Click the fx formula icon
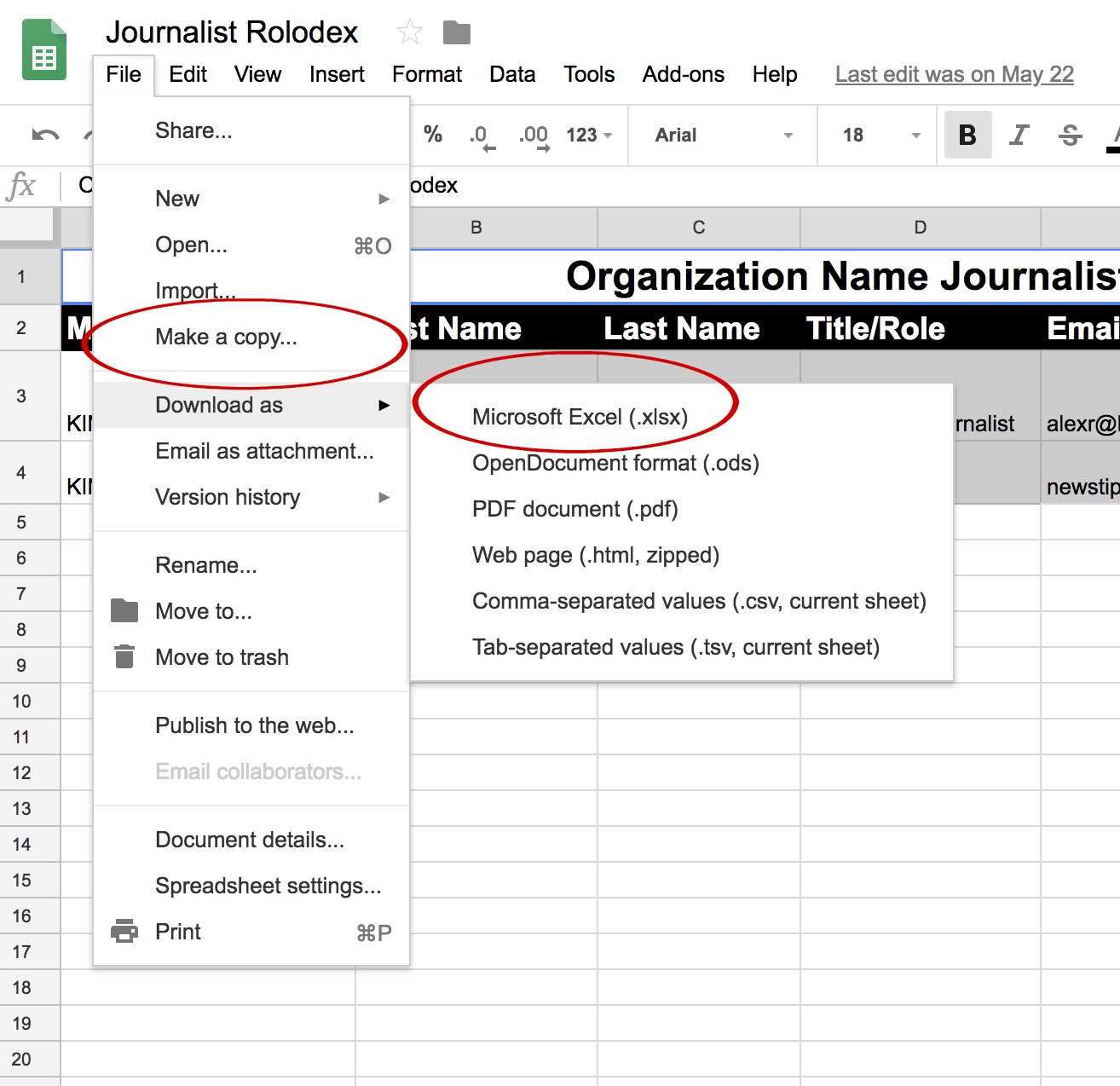The width and height of the screenshot is (1120, 1086). 21,185
